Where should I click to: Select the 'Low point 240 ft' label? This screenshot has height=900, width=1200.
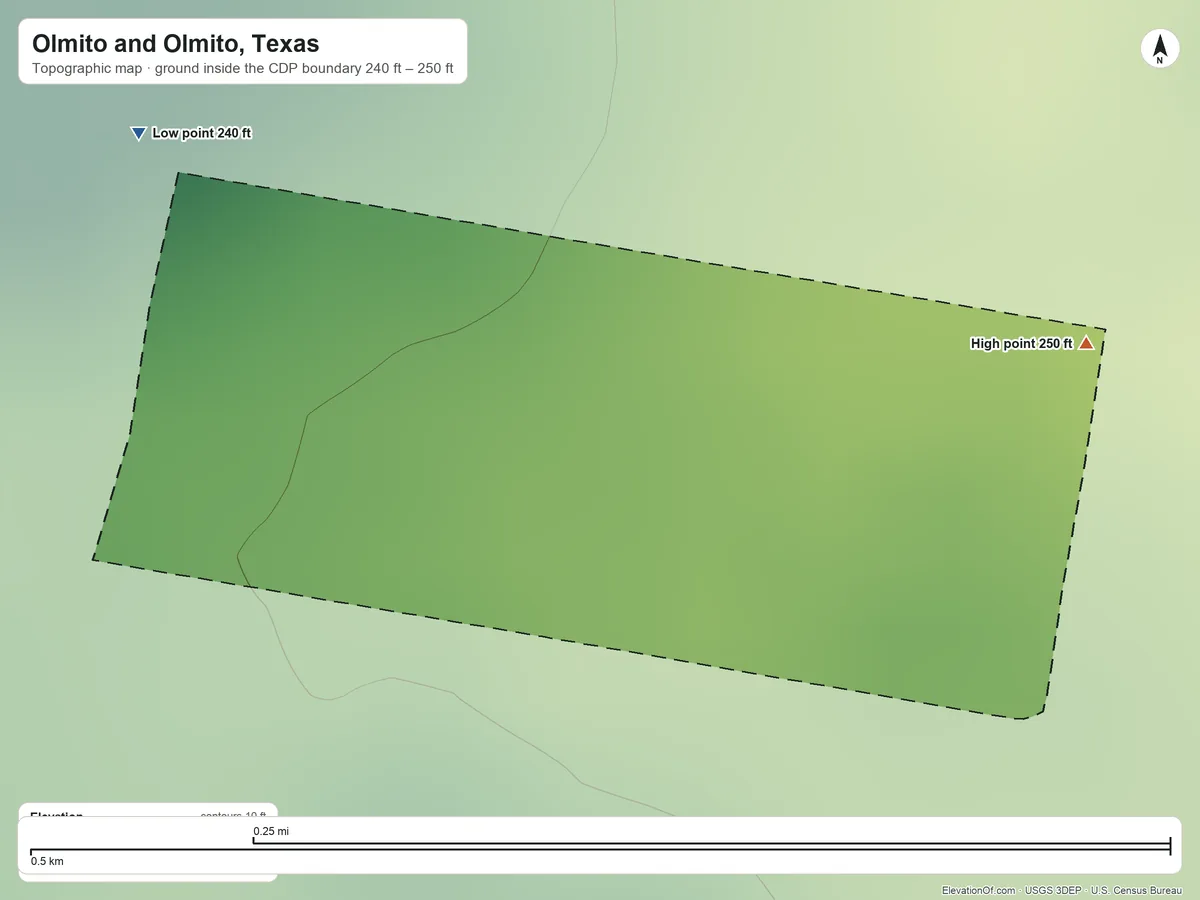201,133
